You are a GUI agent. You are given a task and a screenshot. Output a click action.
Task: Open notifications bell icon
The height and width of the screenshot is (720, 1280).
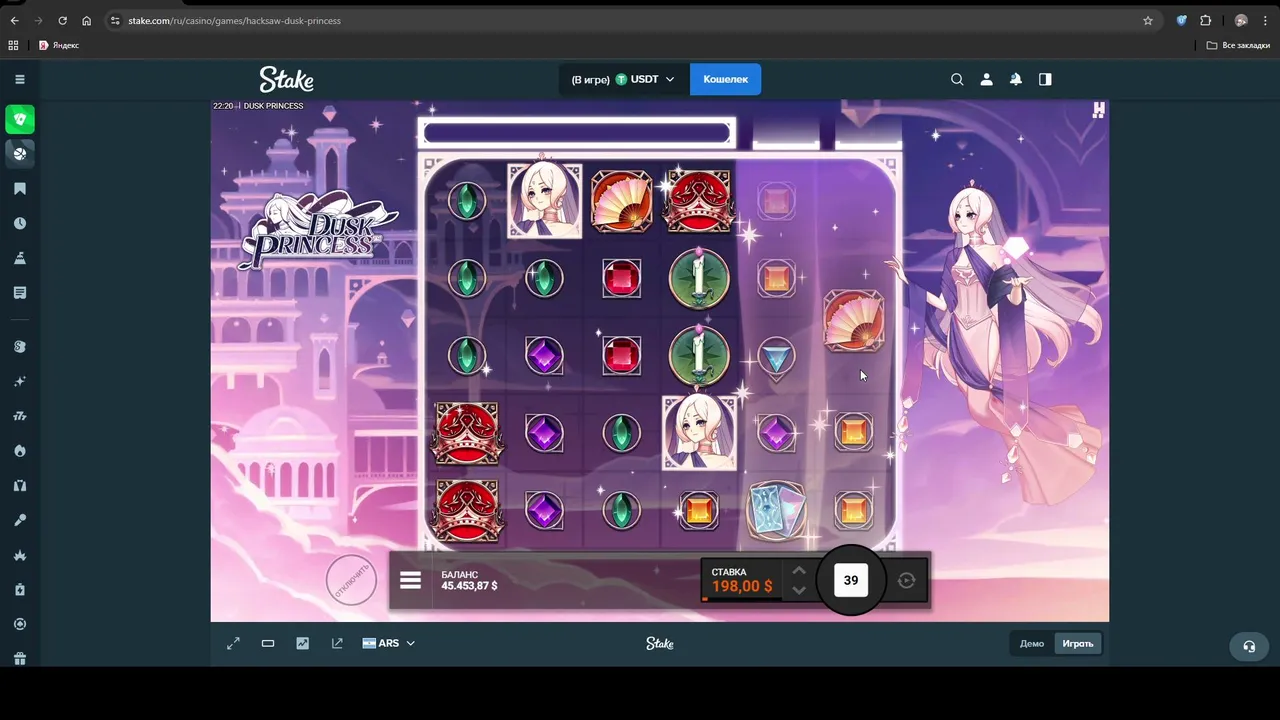[x=1016, y=79]
